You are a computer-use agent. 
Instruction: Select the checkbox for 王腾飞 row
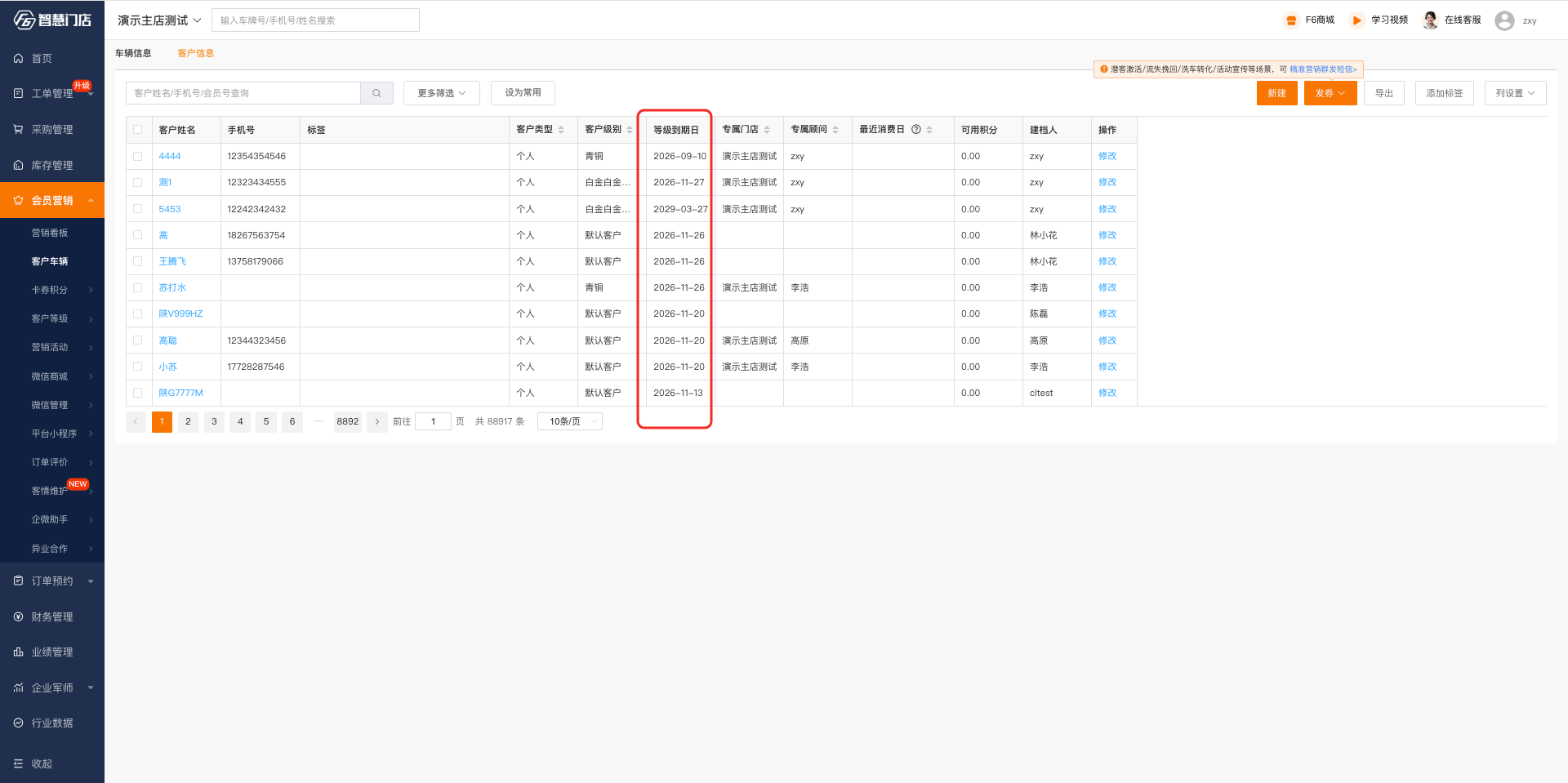click(137, 261)
